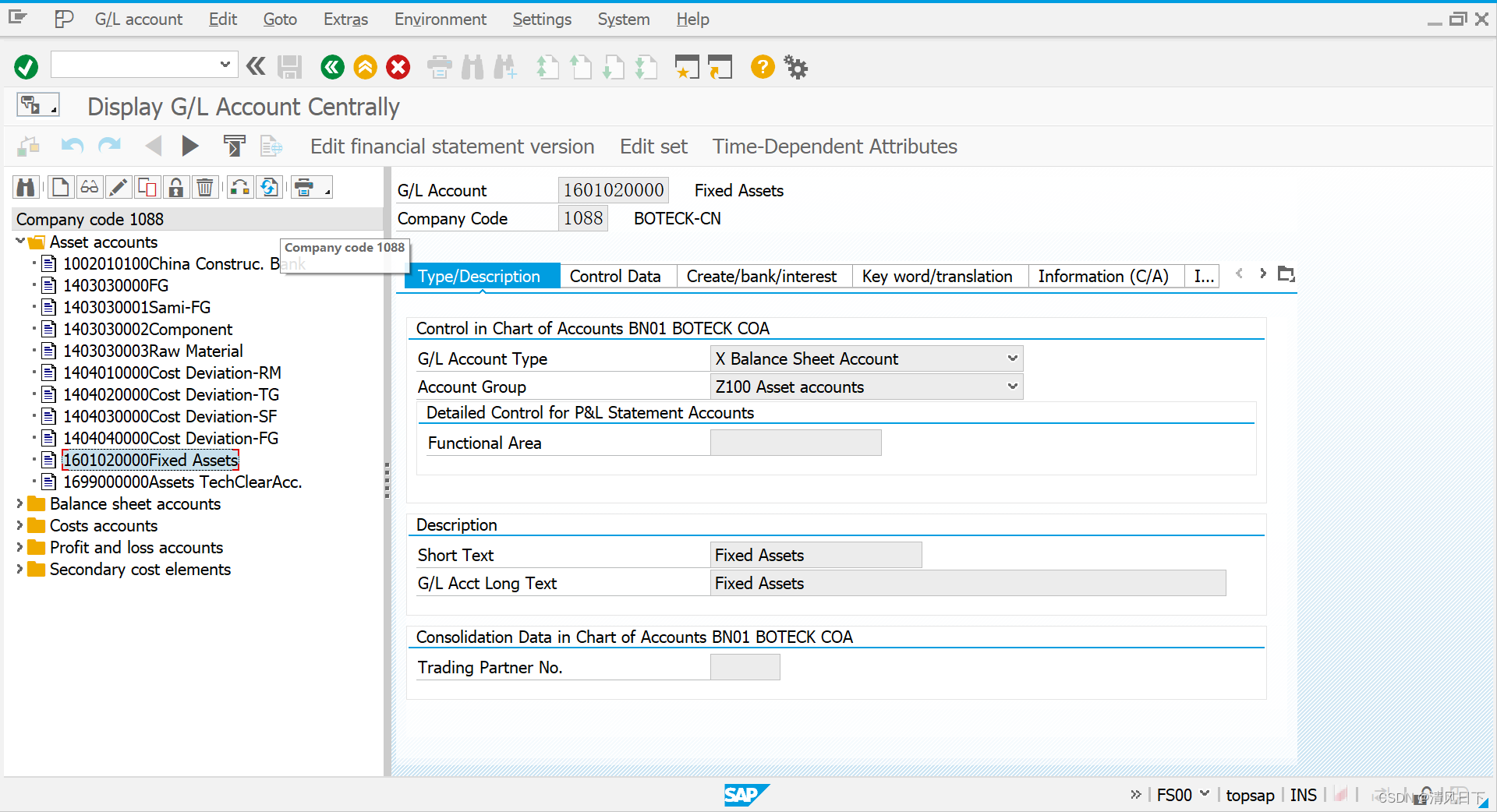Click the Services for Object icon
The image size is (1497, 812).
37,104
